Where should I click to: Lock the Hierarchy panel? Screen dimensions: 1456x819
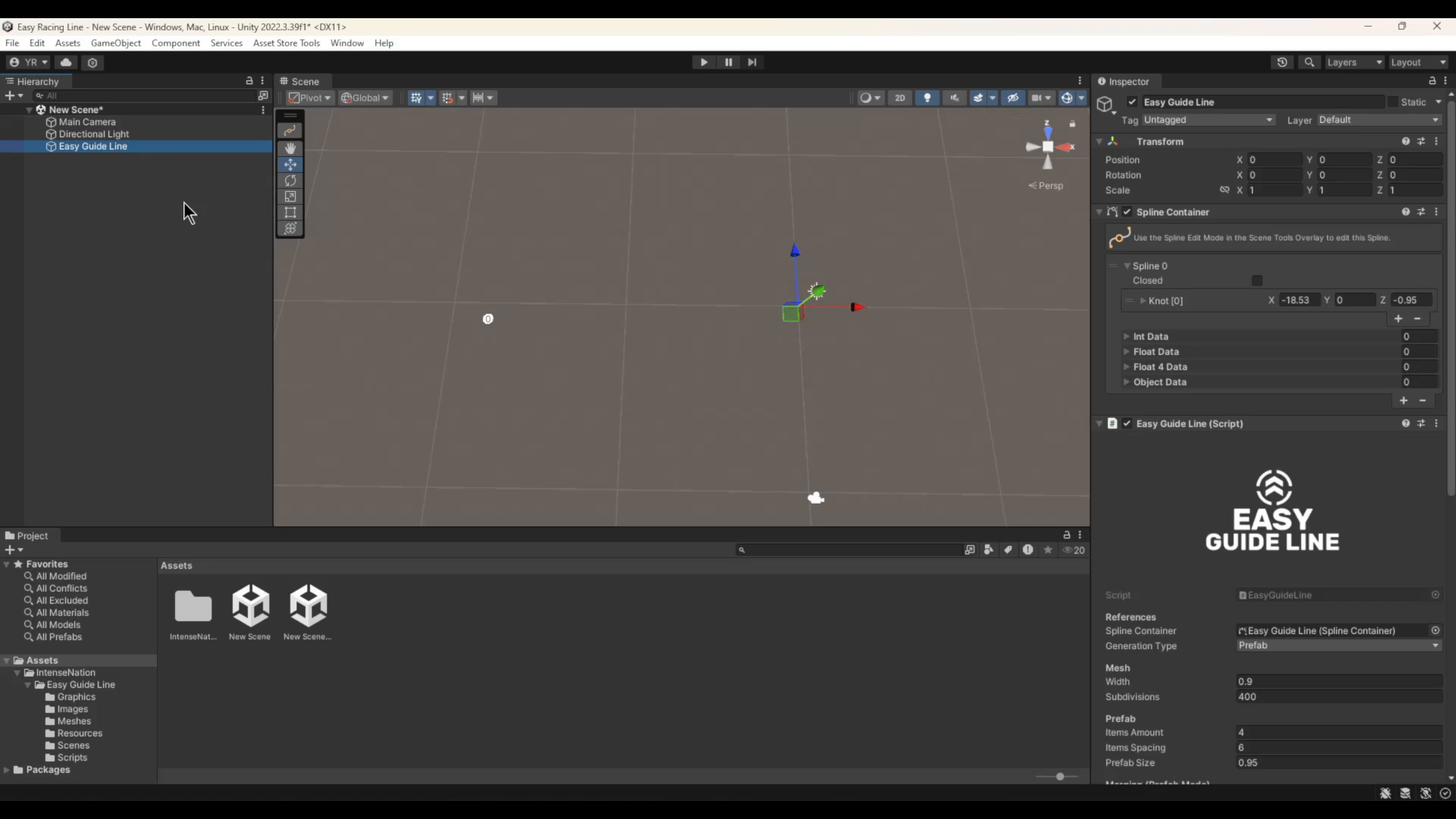pos(249,81)
